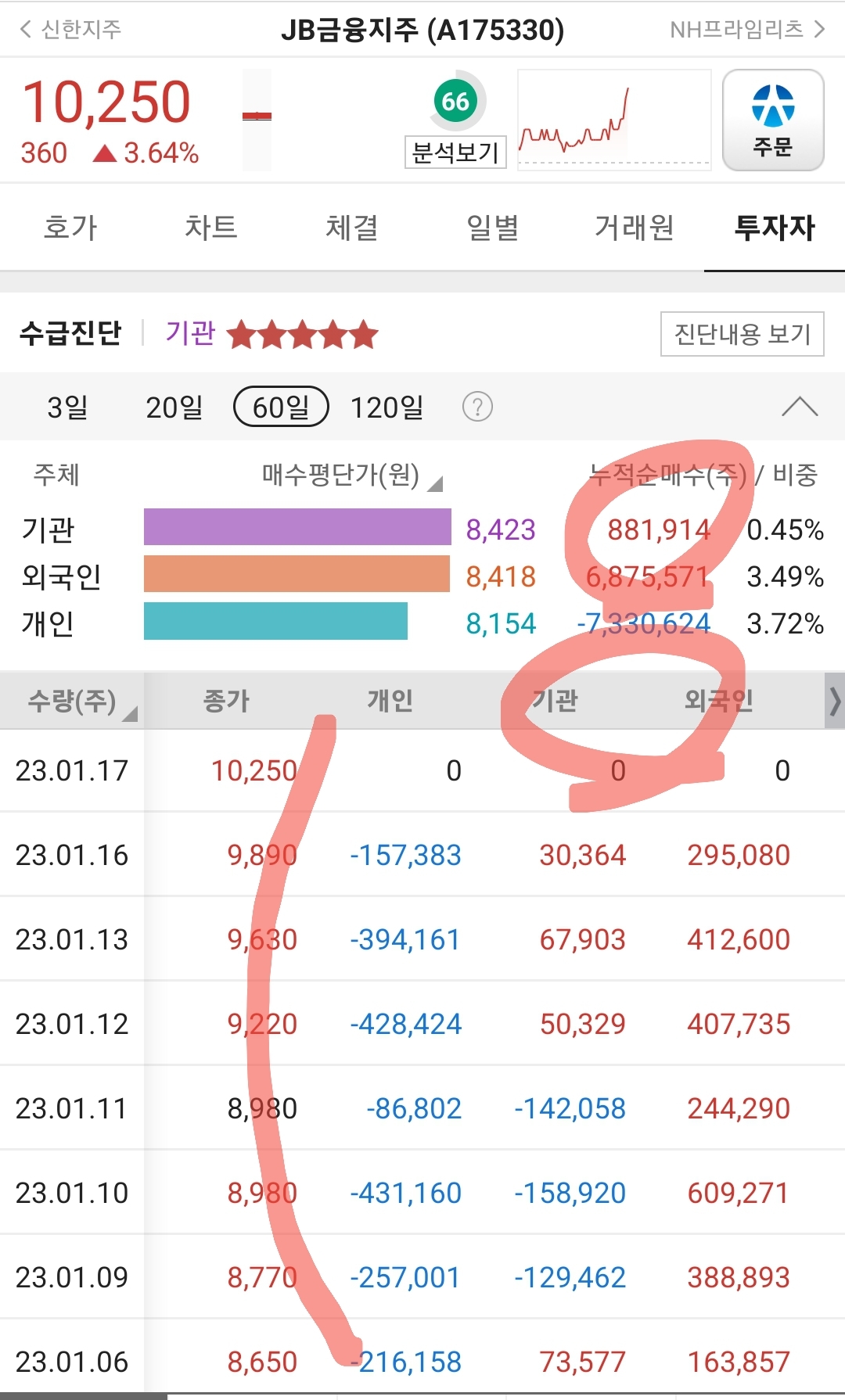Tap the 0.45% weight value
845x1400 pixels.
tap(785, 529)
